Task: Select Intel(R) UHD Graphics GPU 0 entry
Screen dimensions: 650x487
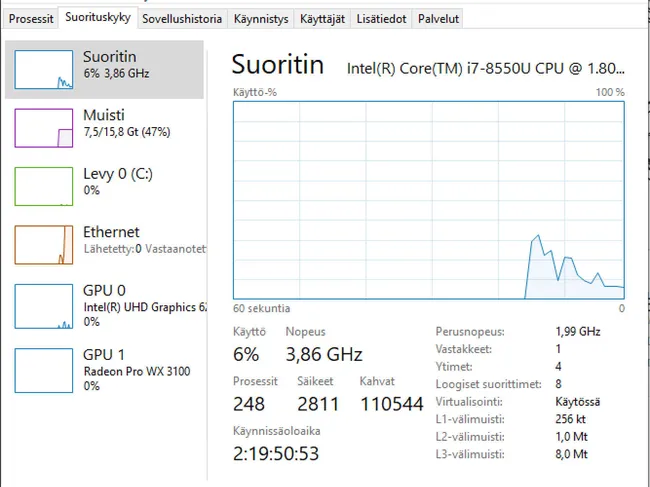Action: pyautogui.click(x=144, y=307)
